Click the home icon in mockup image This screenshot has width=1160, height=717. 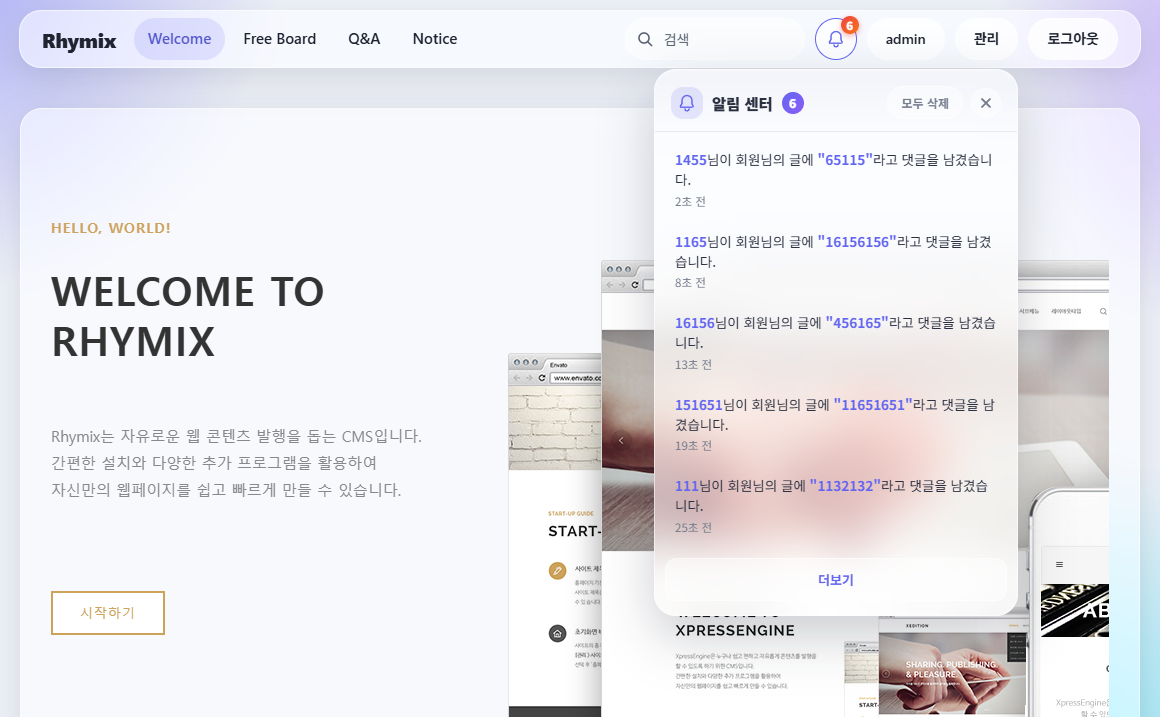click(557, 633)
